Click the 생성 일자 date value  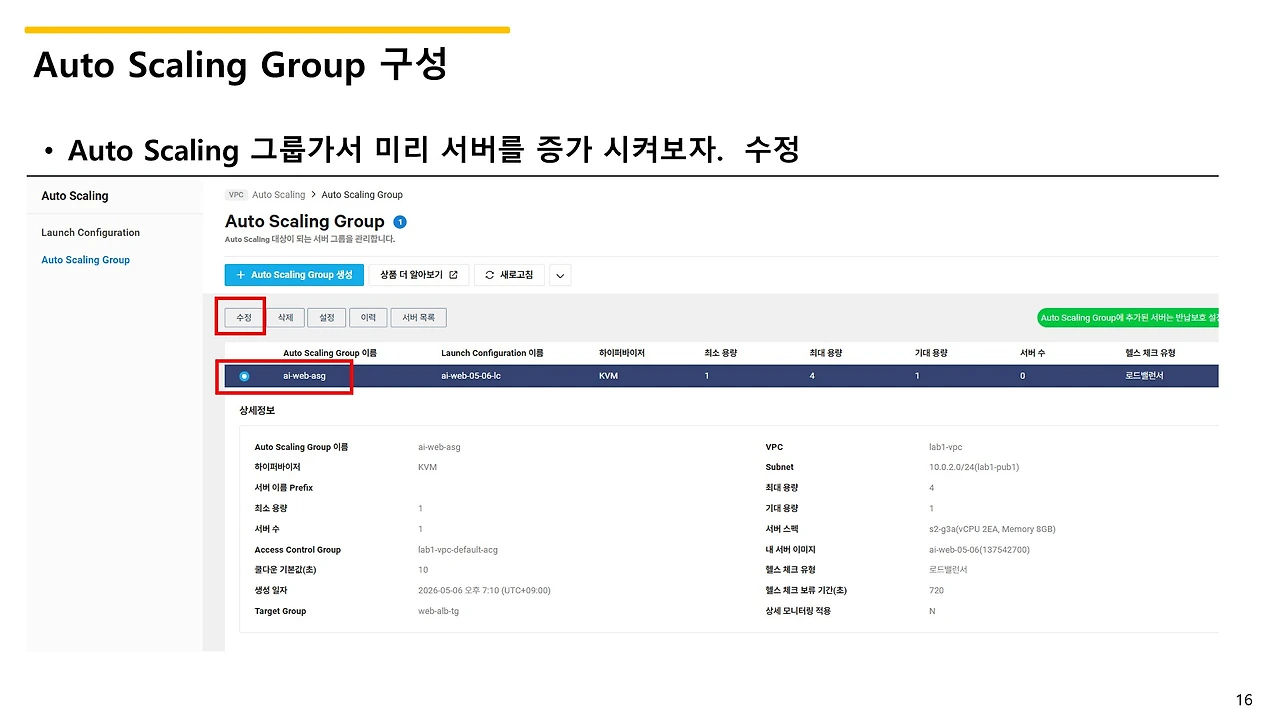484,591
